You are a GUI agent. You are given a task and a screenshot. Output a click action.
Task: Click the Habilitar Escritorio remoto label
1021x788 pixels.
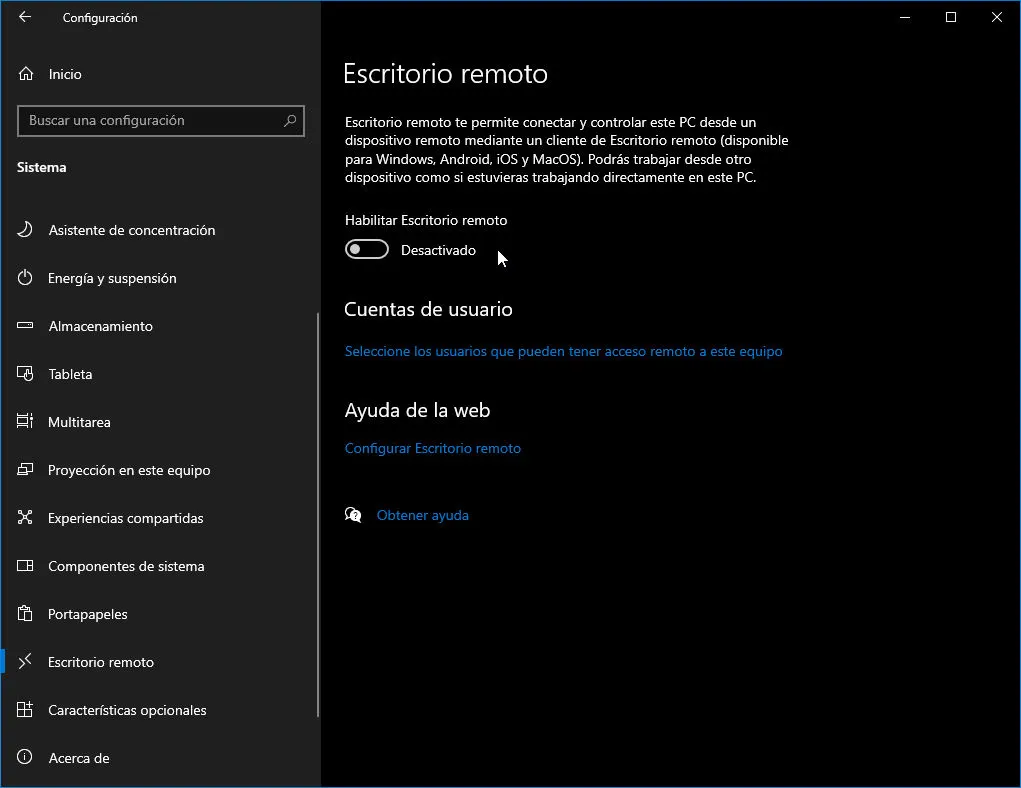[x=426, y=220]
